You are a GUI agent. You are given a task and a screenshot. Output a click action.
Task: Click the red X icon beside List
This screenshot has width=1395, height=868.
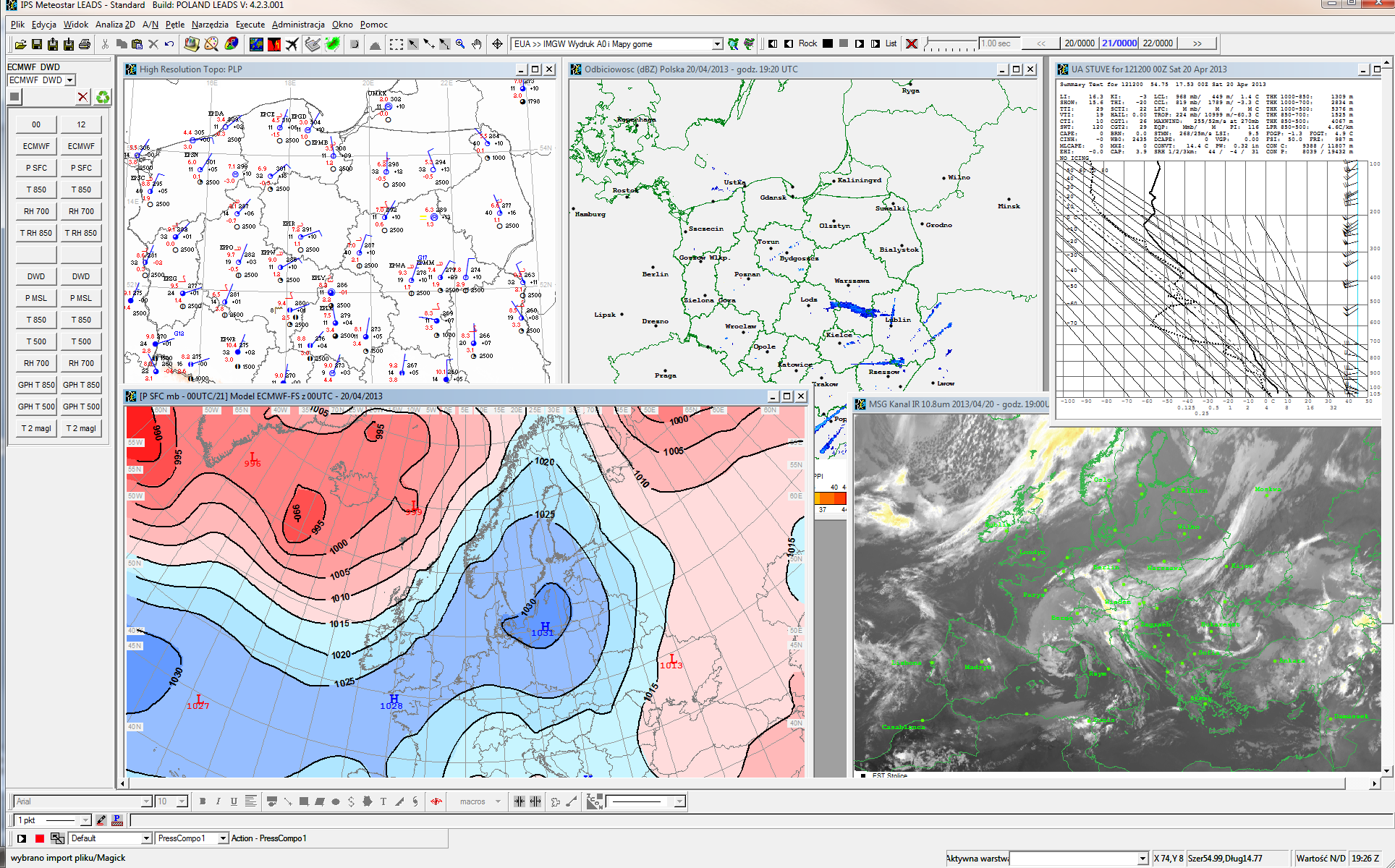912,43
